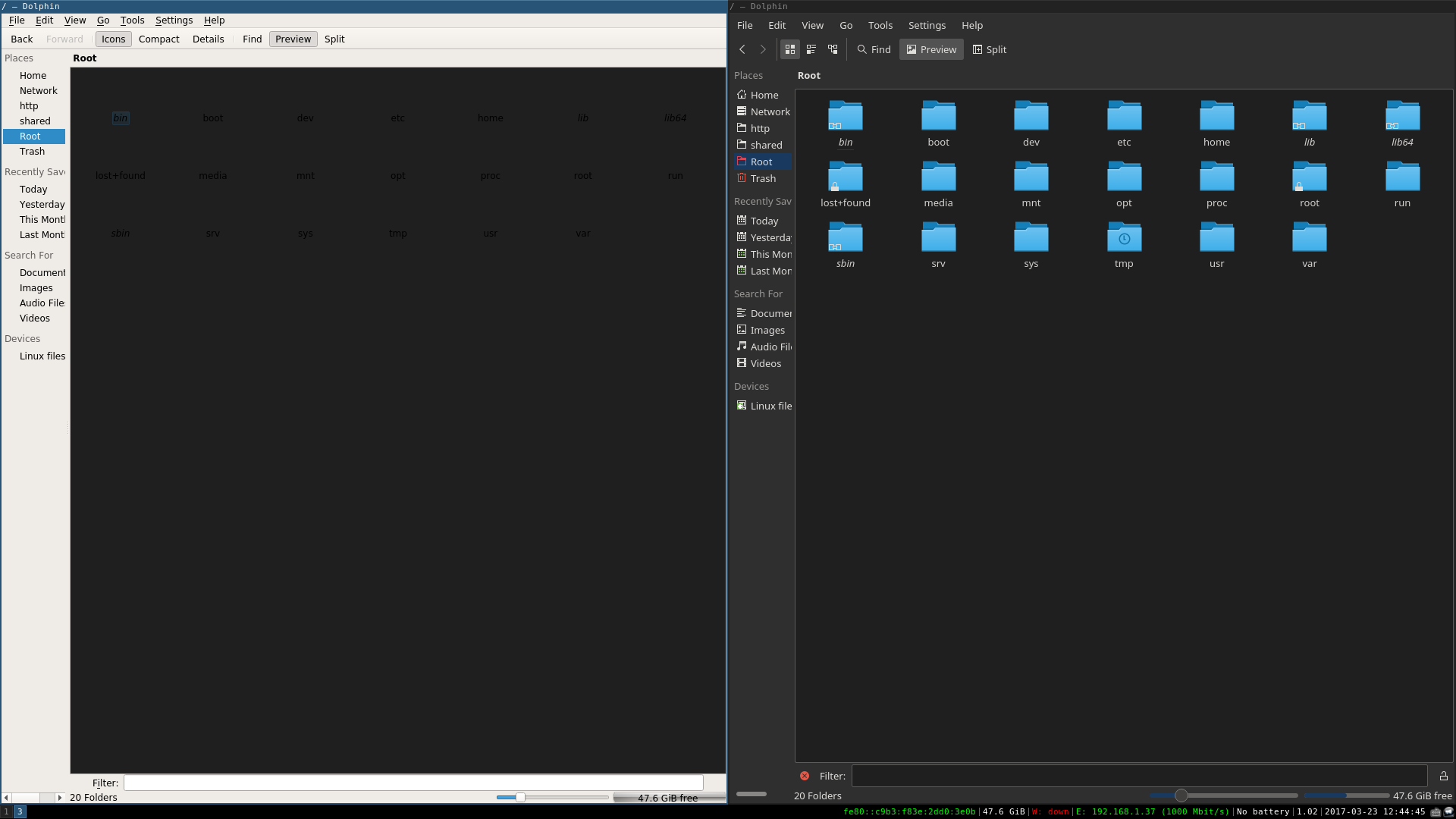Open the media folder icon in right window
1456x819 pixels.
938,177
